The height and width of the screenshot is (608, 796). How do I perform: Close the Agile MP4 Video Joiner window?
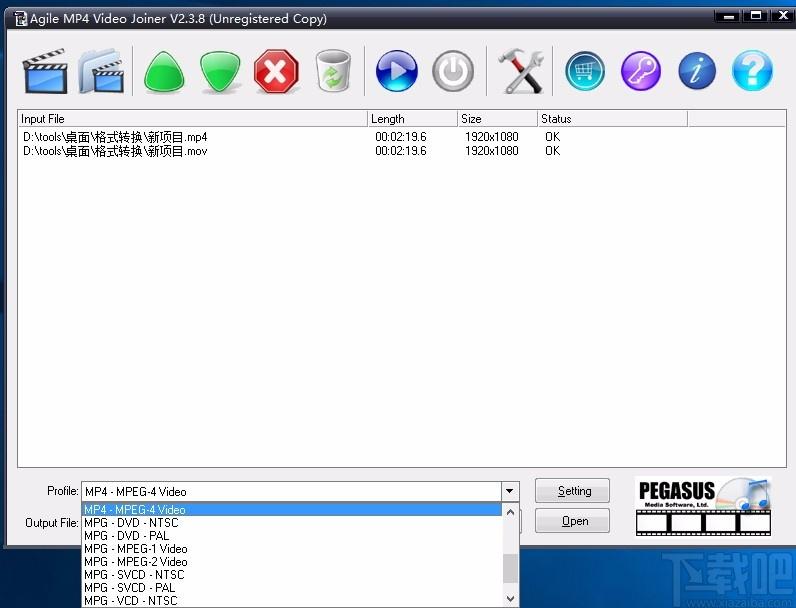pos(783,16)
